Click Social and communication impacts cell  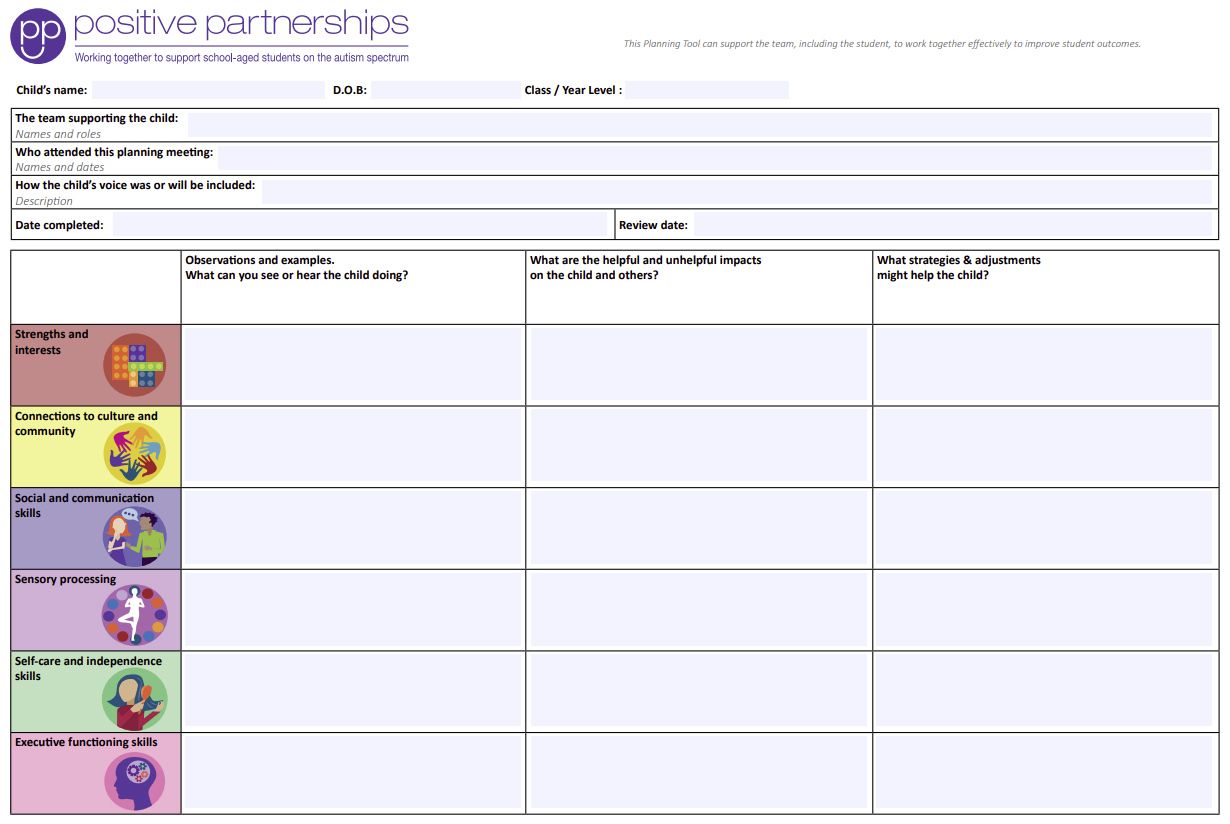[699, 528]
